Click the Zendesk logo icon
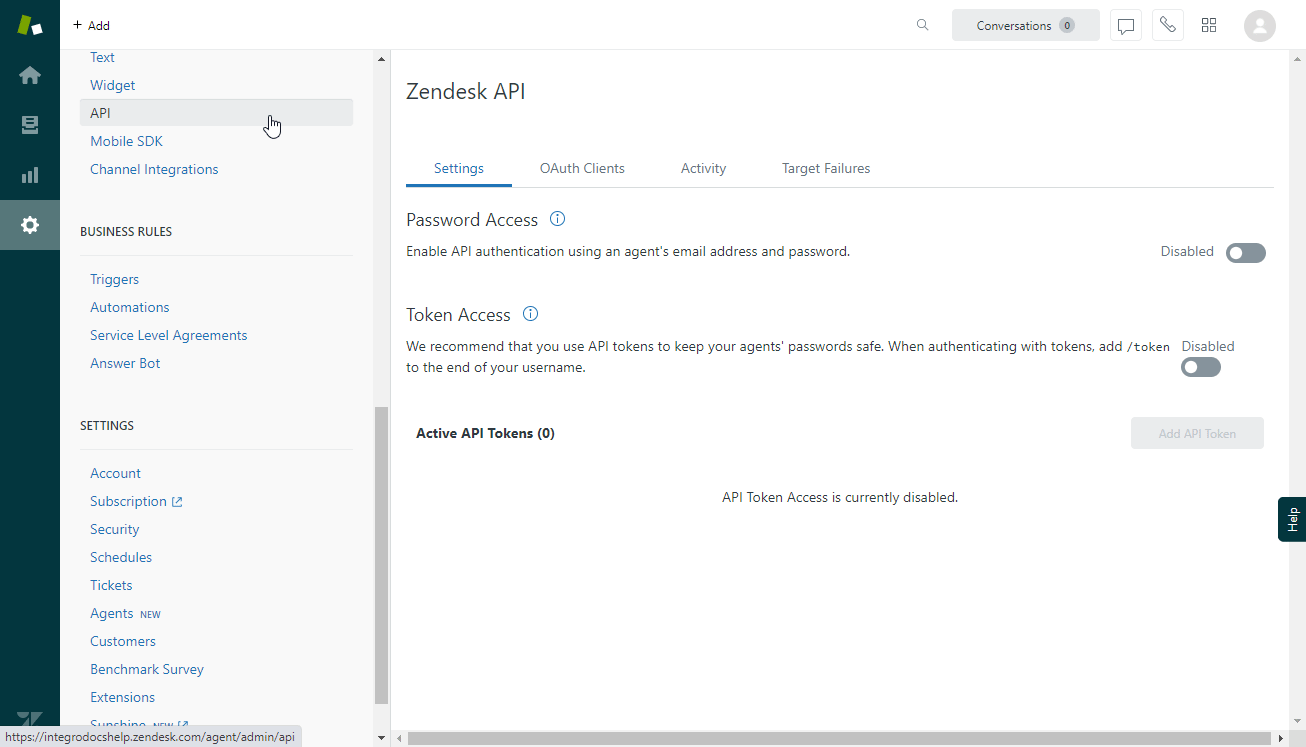 click(x=30, y=25)
